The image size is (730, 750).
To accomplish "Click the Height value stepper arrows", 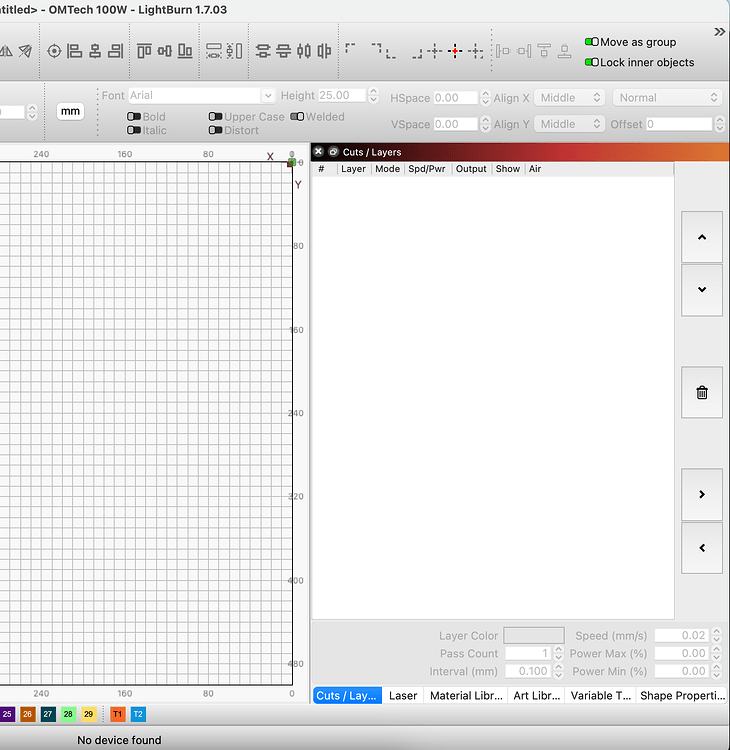I will pyautogui.click(x=374, y=95).
